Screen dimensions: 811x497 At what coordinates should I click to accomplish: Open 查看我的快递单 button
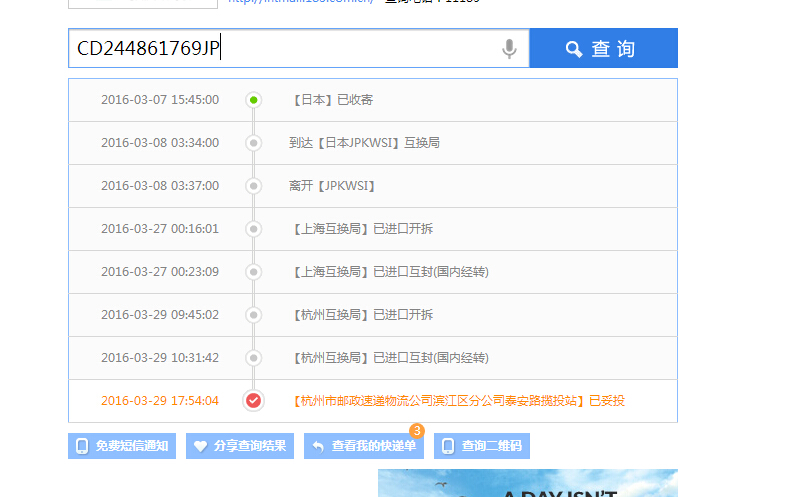[364, 446]
